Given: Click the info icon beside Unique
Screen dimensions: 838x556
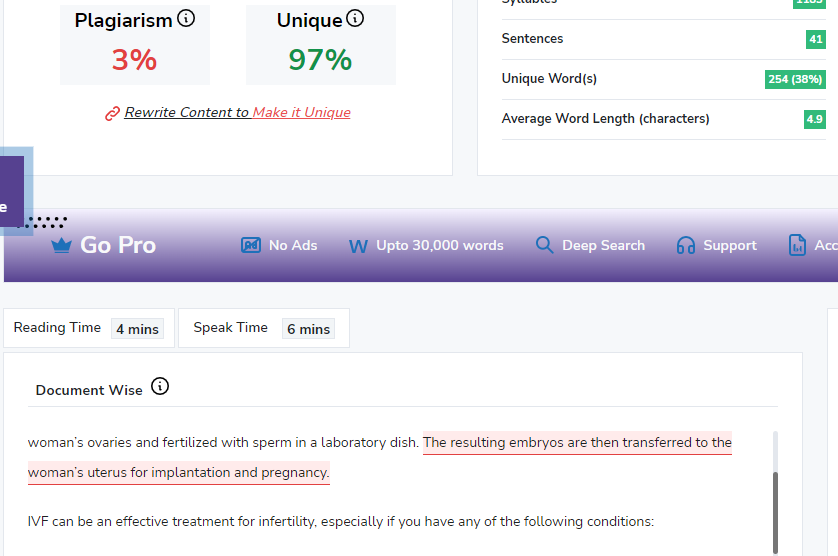Looking at the screenshot, I should 355,19.
